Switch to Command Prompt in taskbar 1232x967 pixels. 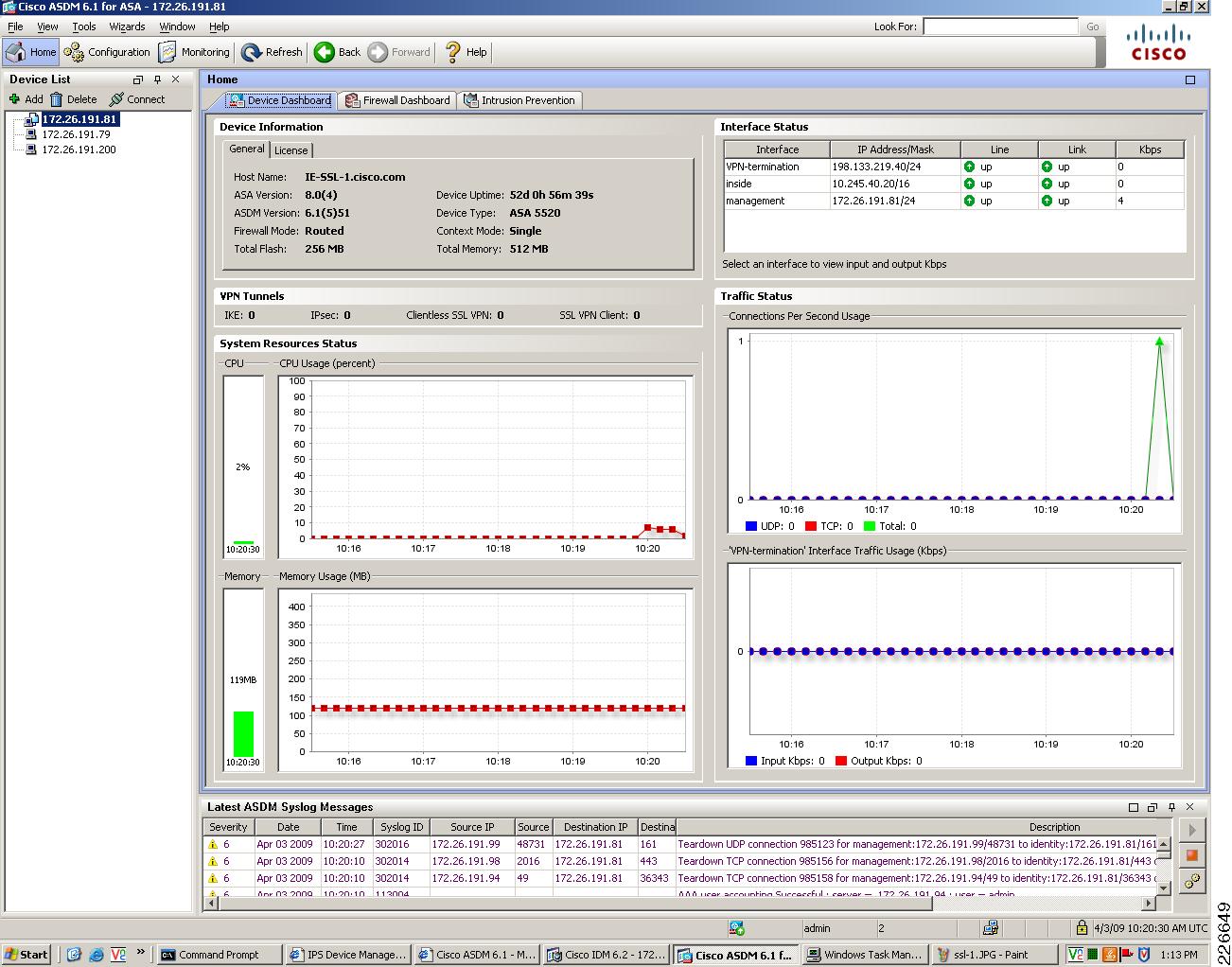click(x=219, y=955)
